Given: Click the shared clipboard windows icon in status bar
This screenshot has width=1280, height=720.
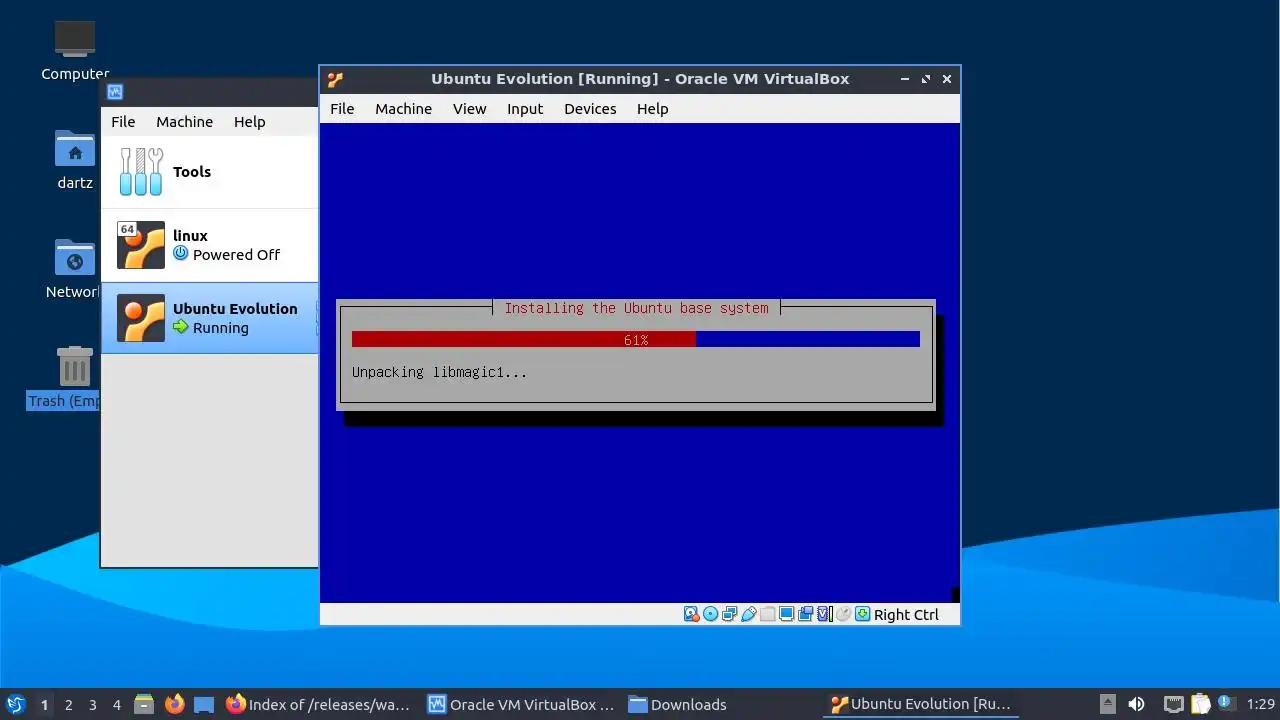Looking at the screenshot, I should pos(805,614).
